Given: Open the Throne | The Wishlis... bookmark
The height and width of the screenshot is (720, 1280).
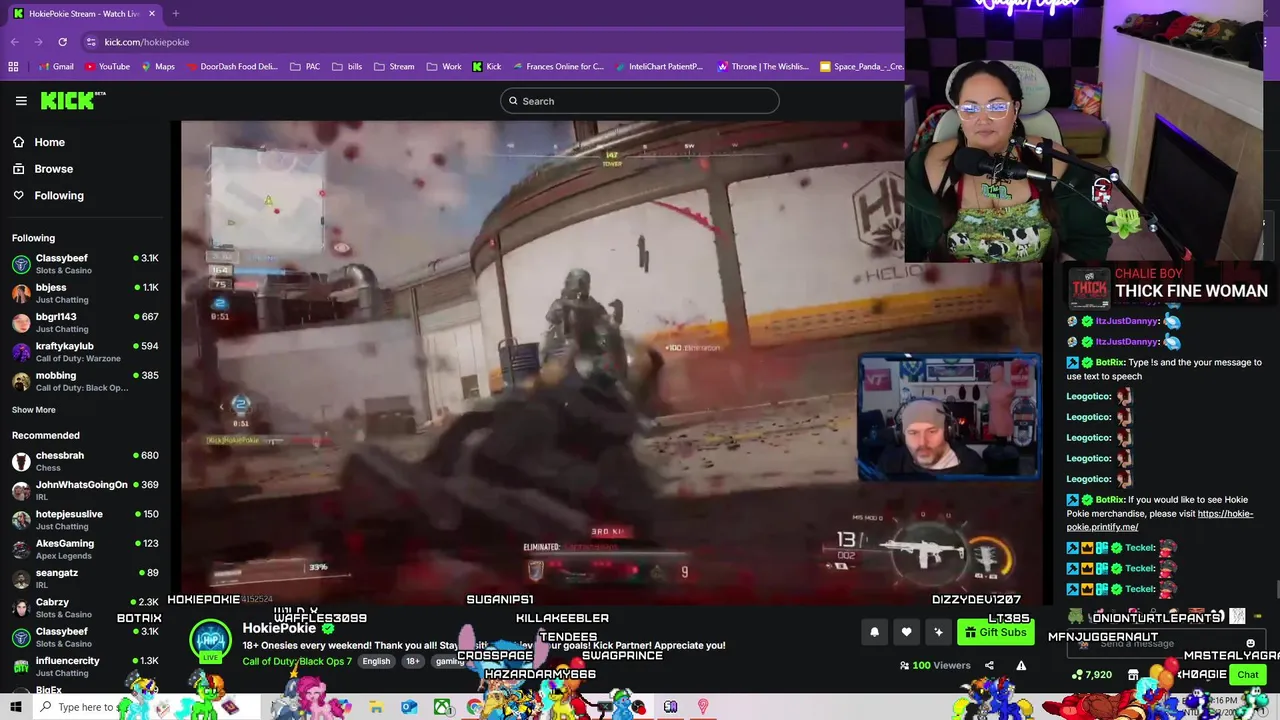Looking at the screenshot, I should tap(763, 67).
